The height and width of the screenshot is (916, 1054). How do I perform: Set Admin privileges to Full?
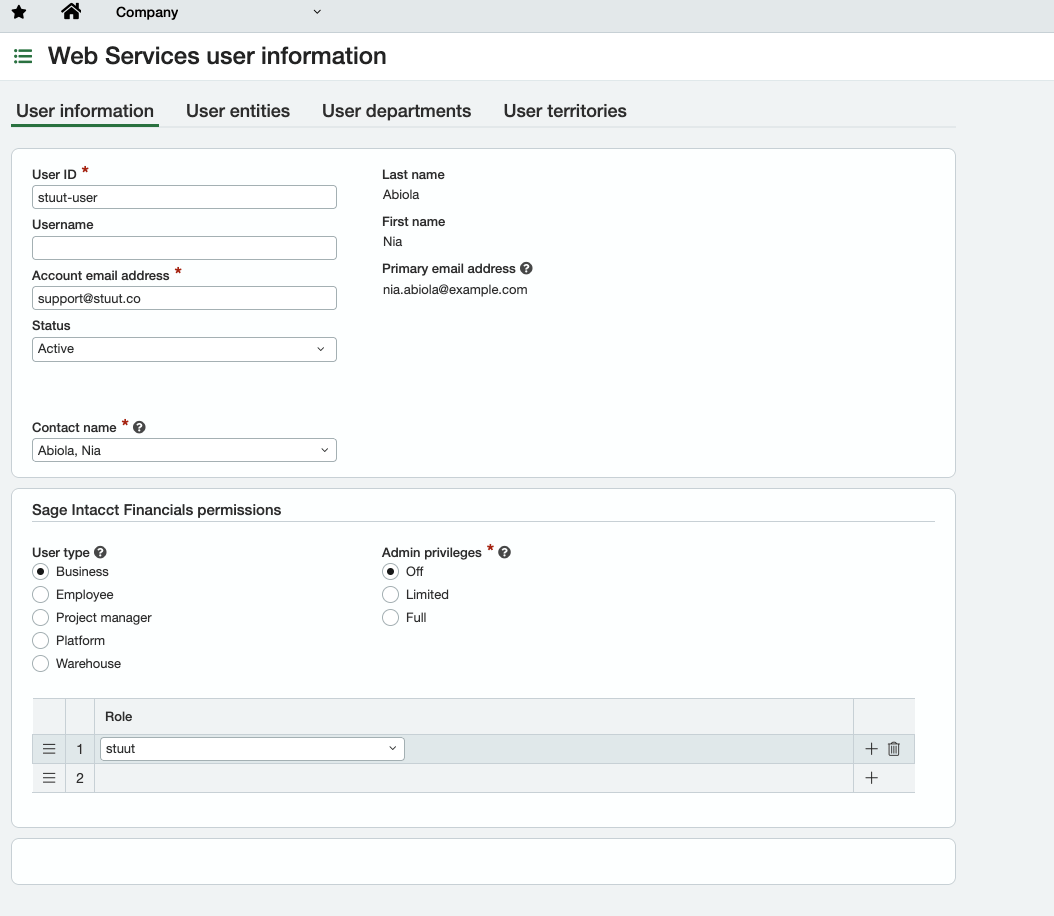[390, 618]
